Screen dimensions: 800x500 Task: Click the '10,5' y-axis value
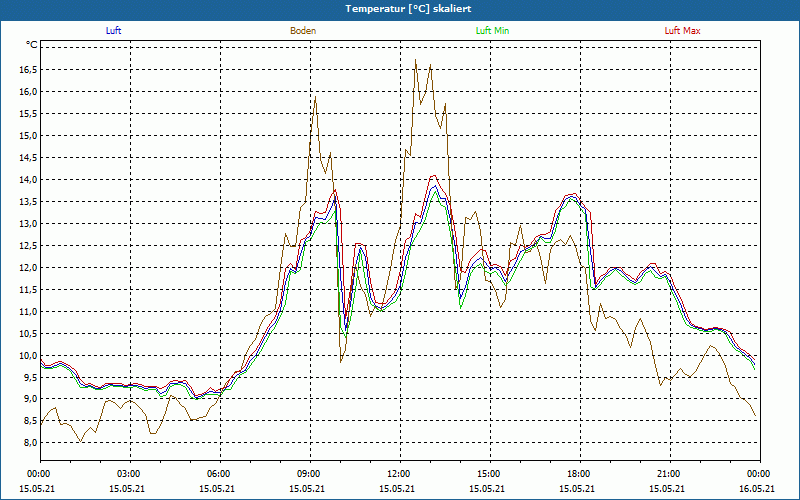28,333
